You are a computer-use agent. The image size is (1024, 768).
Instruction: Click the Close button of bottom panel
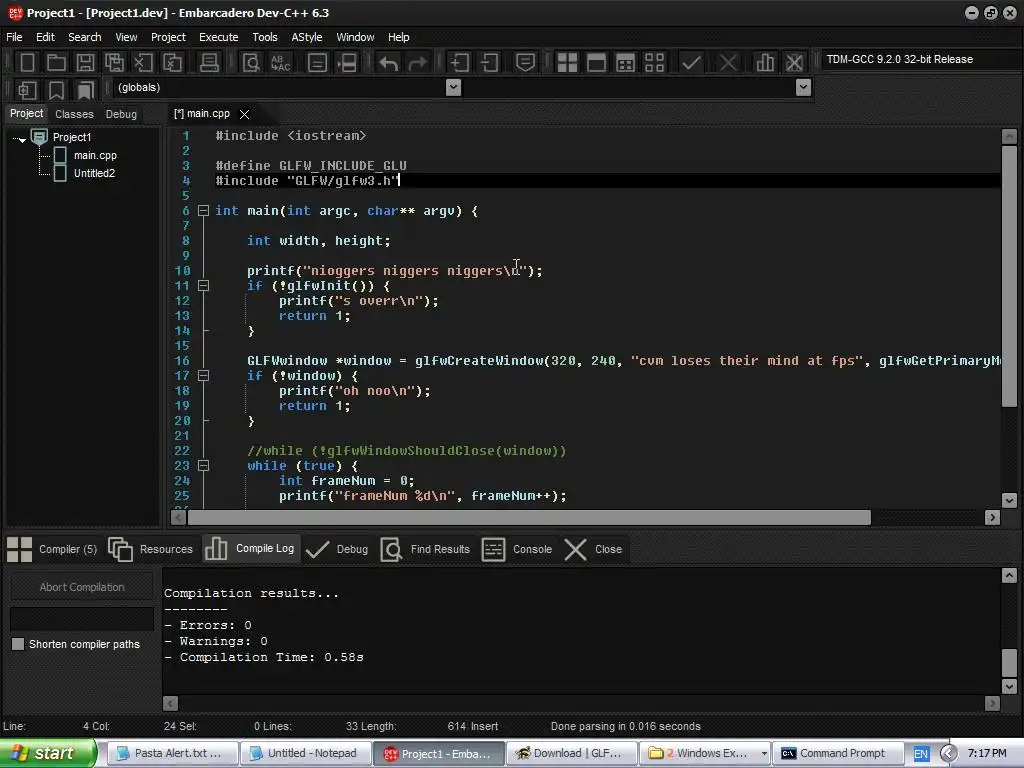coord(592,549)
